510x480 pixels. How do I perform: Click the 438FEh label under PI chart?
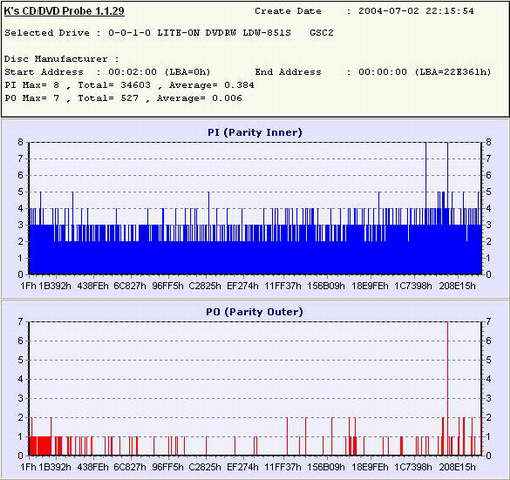(93, 286)
